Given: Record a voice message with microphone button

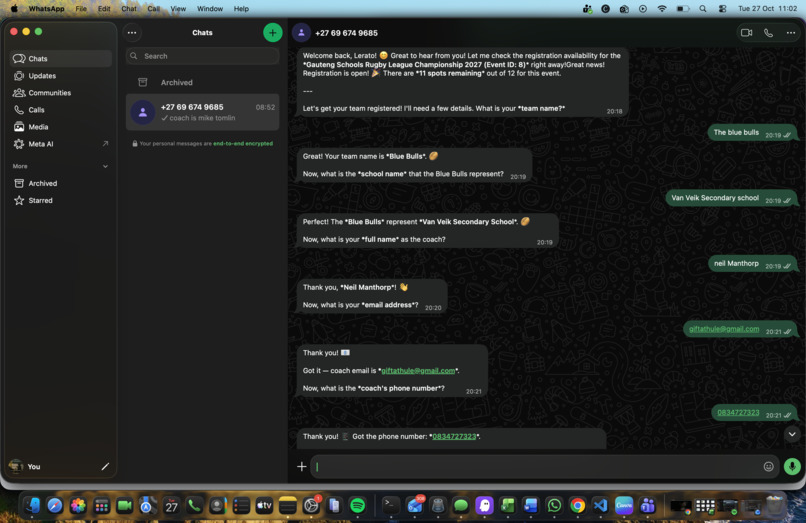Looking at the screenshot, I should click(792, 466).
